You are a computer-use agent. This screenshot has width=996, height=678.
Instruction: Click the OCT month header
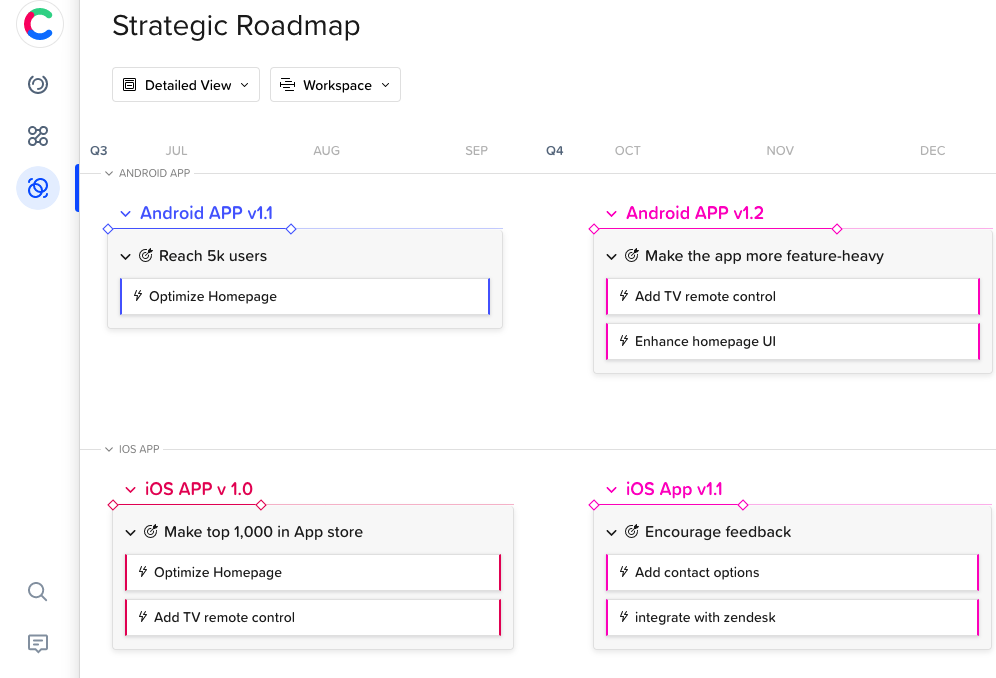point(628,151)
